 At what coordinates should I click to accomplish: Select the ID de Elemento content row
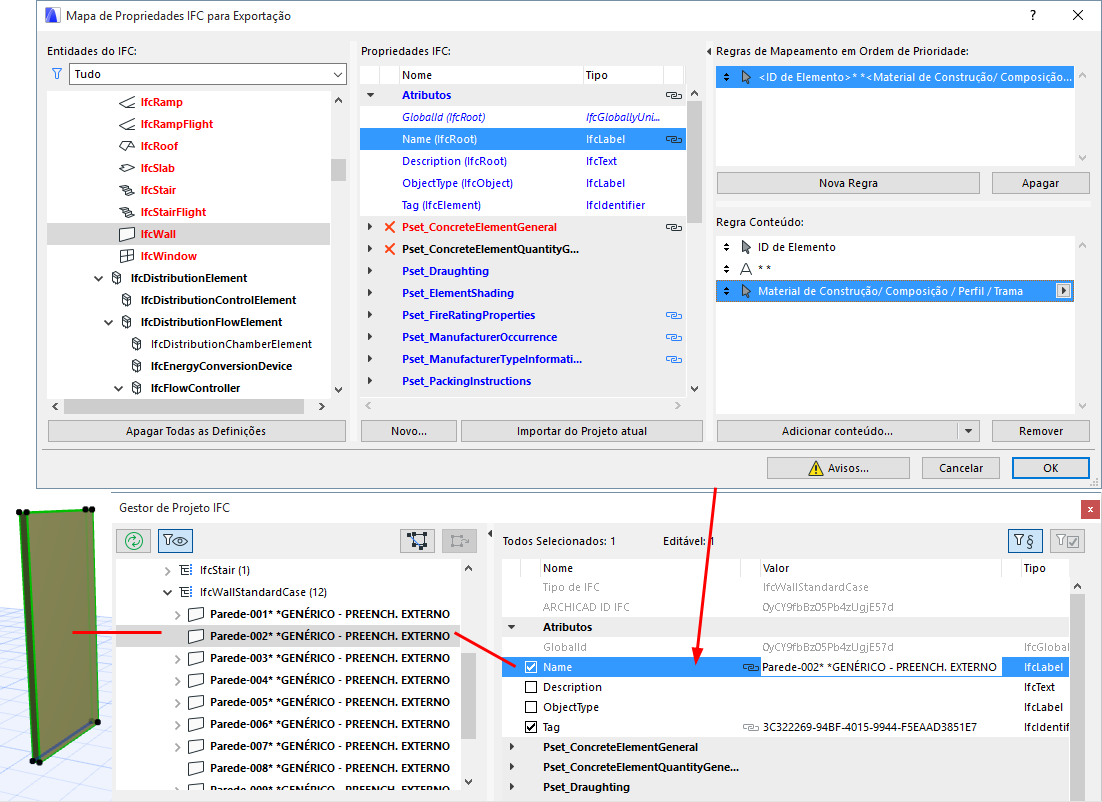tap(895, 247)
